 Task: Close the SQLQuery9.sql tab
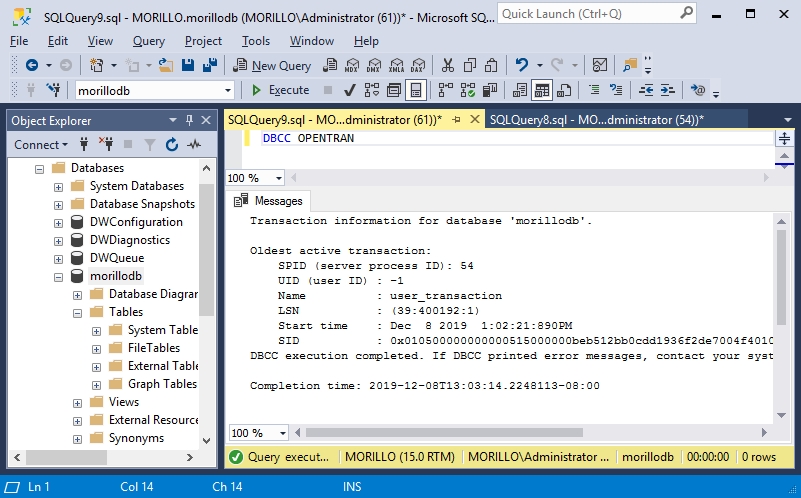pos(475,120)
